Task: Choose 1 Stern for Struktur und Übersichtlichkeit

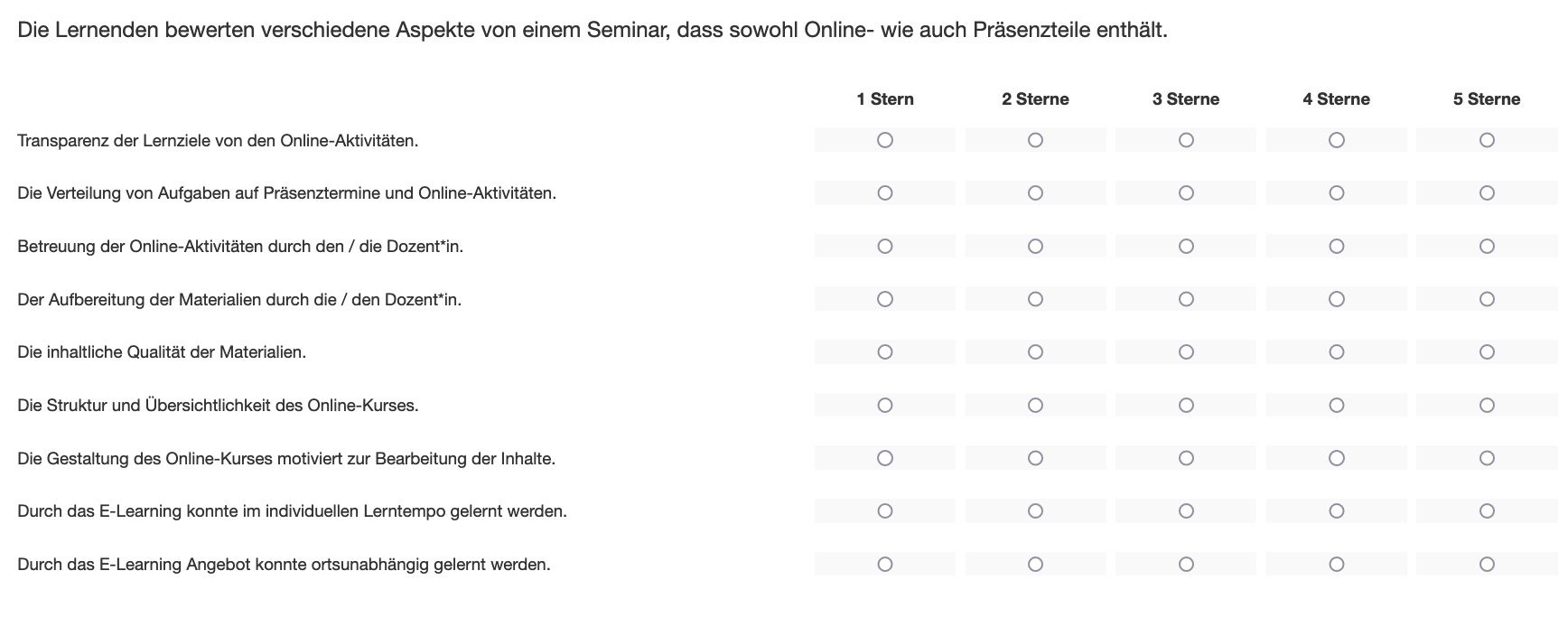Action: (885, 405)
